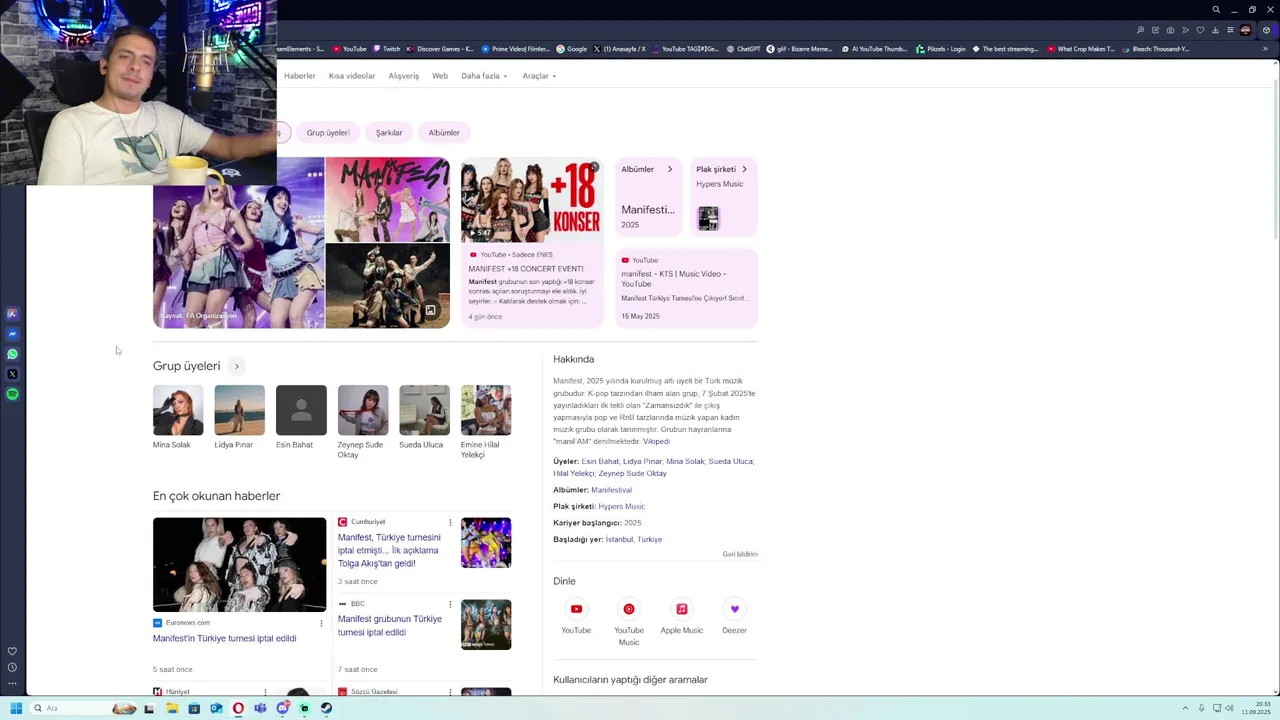Open Euronews article about tour cancellation
1280x720 pixels.
click(x=224, y=638)
